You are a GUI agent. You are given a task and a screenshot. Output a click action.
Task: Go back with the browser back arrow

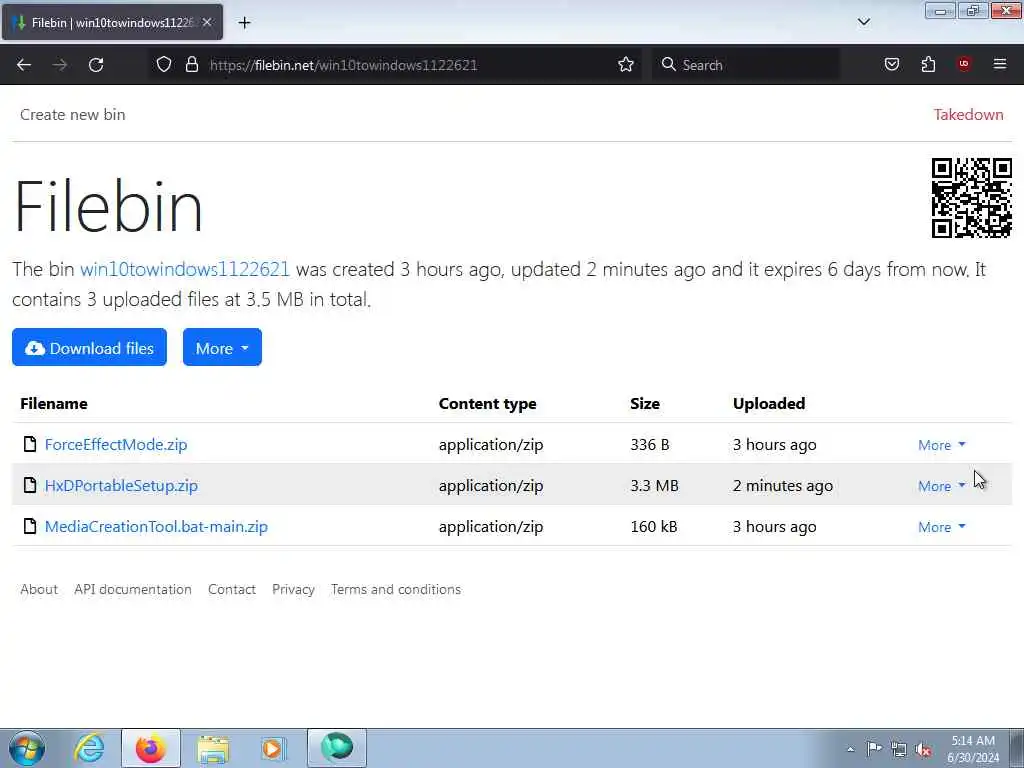pyautogui.click(x=24, y=65)
